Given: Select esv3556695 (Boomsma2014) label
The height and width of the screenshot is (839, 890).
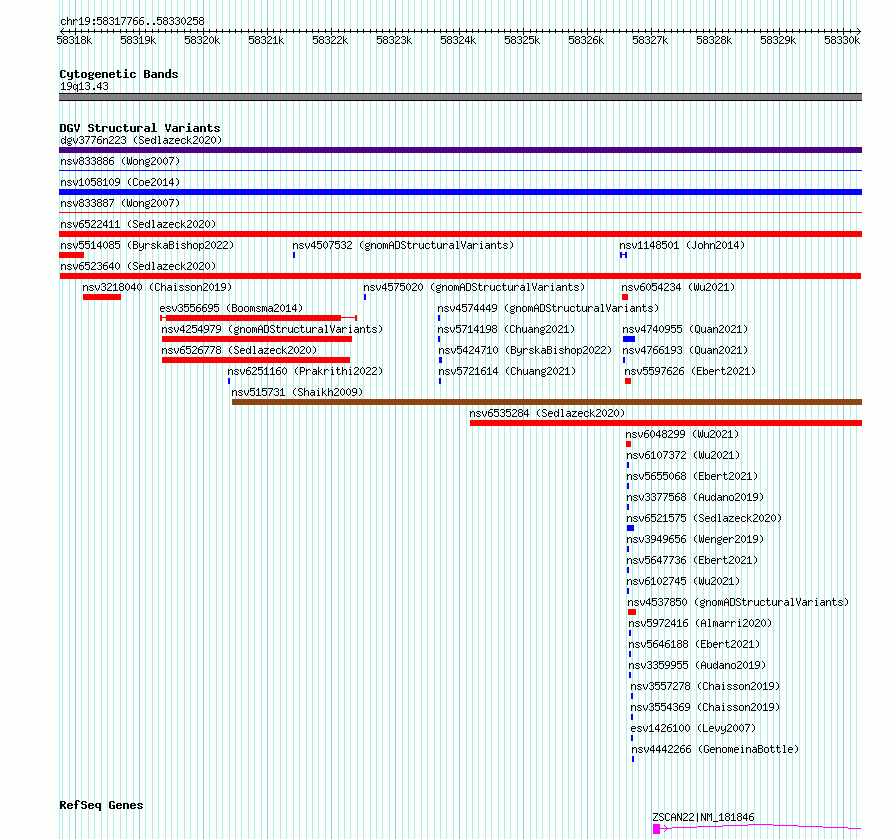Looking at the screenshot, I should (231, 308).
